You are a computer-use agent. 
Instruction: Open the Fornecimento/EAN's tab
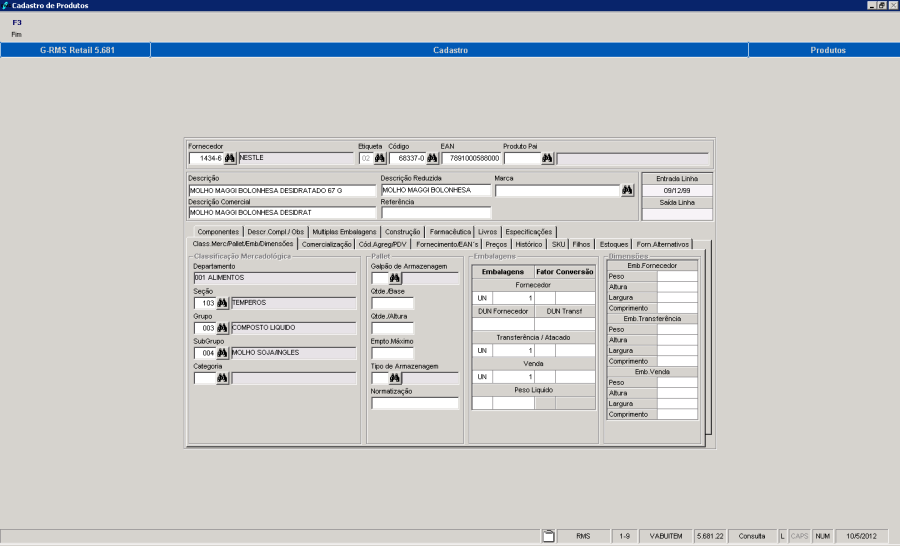coord(447,245)
